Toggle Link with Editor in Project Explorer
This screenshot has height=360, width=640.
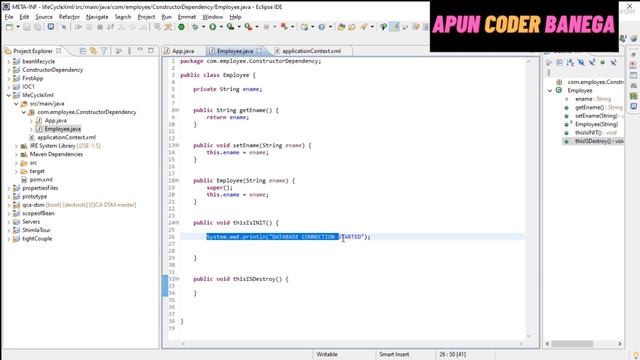coord(93,51)
